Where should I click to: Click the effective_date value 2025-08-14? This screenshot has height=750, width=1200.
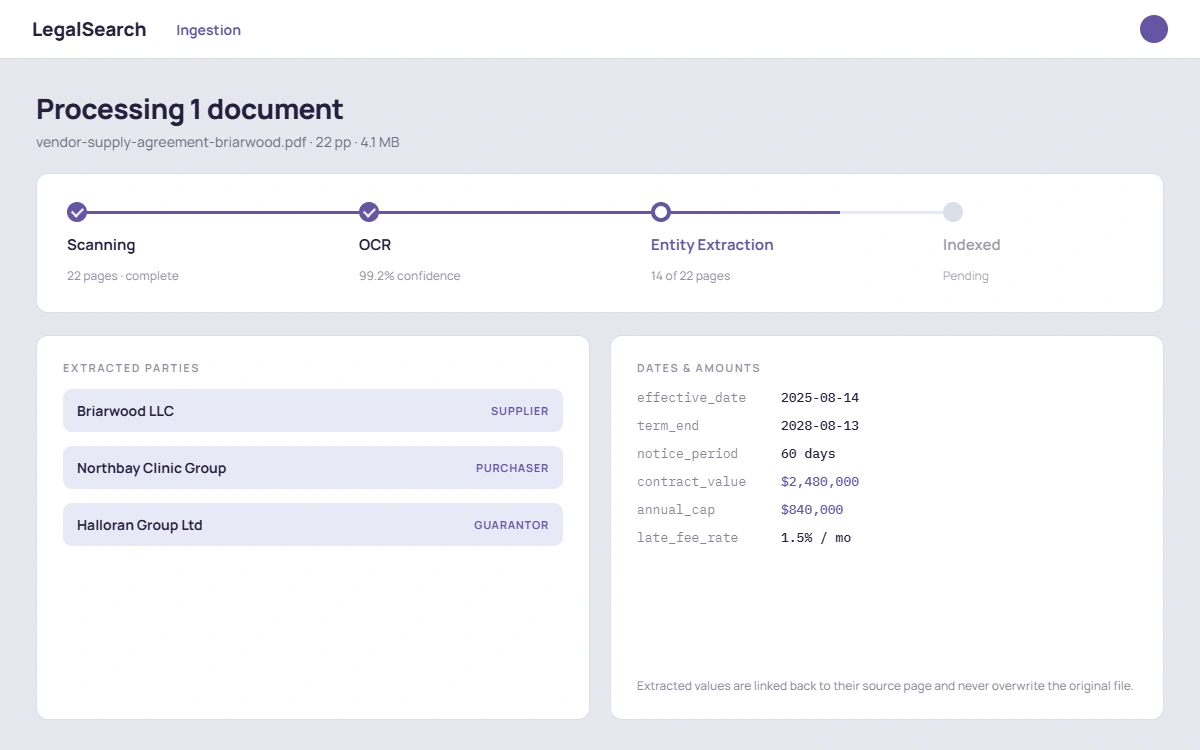[820, 398]
